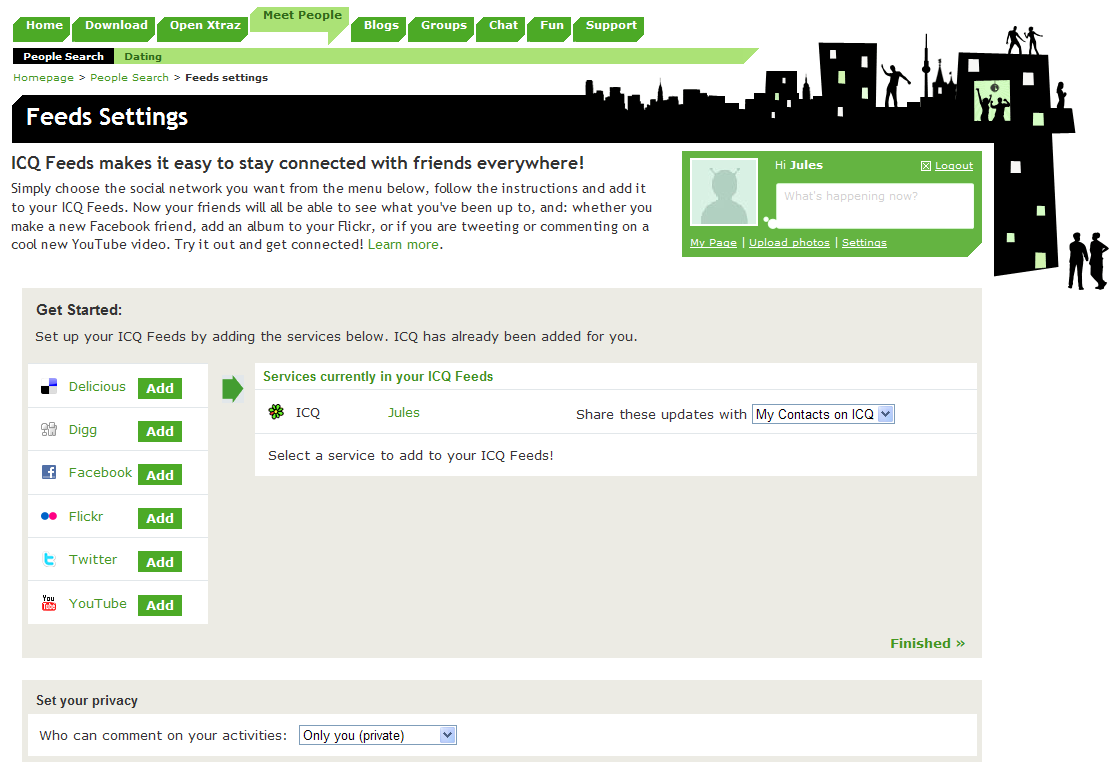Open the 'Share these updates with' dropdown
This screenshot has height=770, width=1113.
pyautogui.click(x=823, y=414)
